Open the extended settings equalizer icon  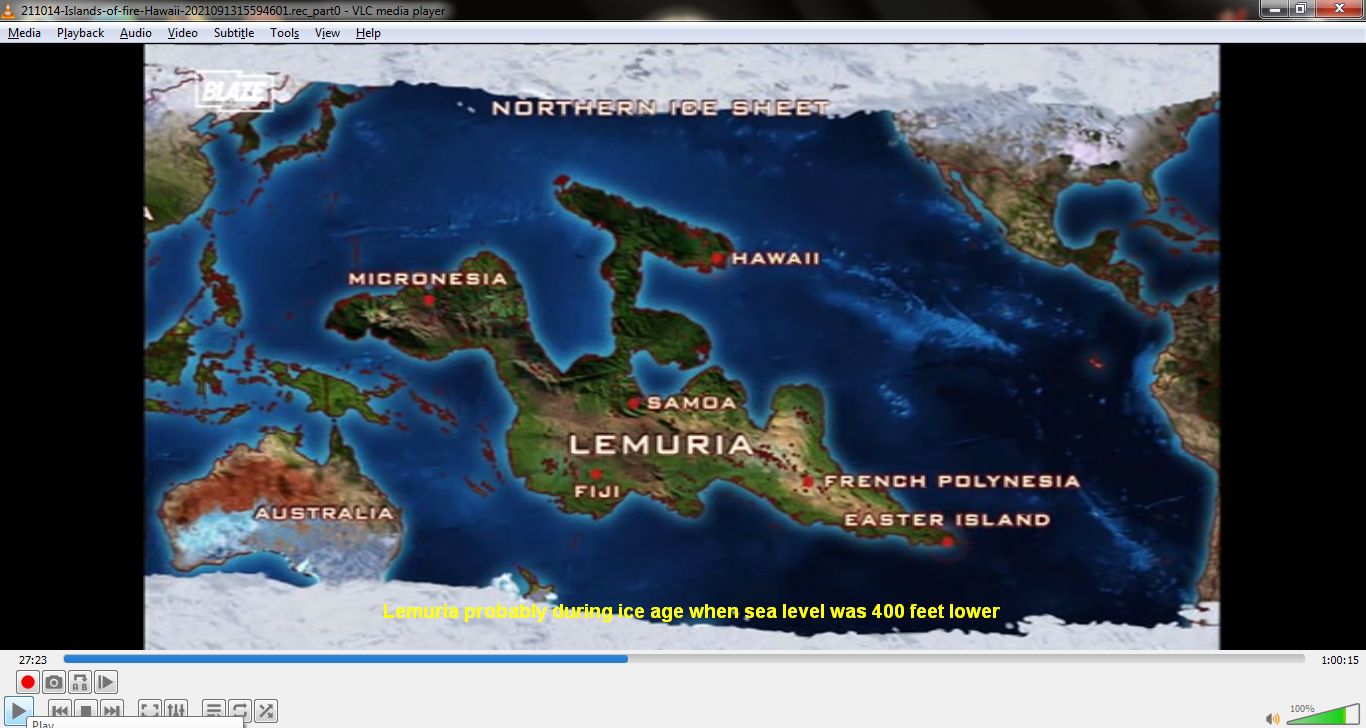click(176, 710)
